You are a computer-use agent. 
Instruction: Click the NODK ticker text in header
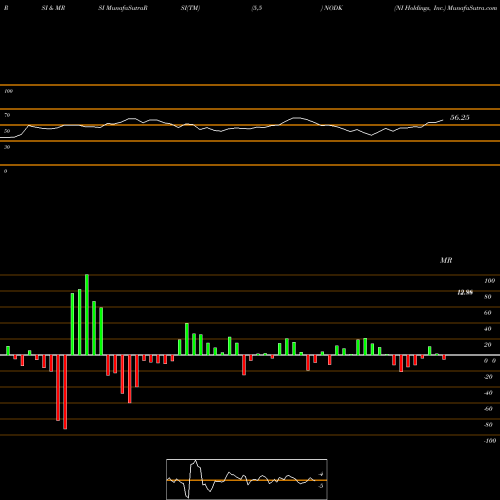[x=333, y=8]
